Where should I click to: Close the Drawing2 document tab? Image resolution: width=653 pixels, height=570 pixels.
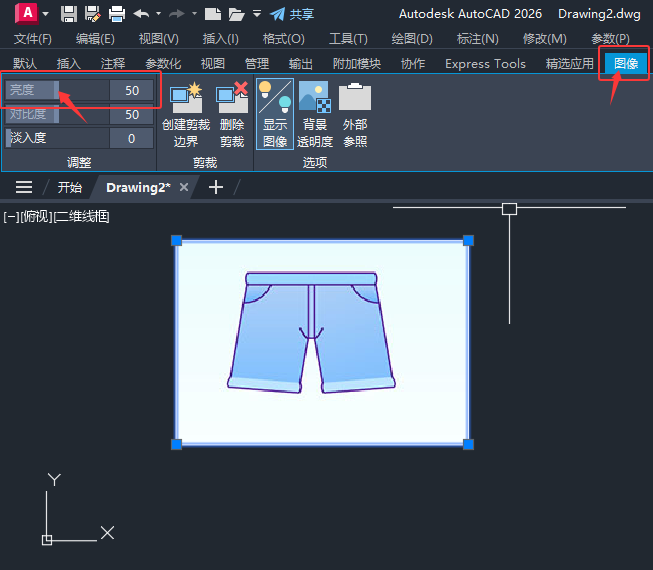click(x=184, y=187)
